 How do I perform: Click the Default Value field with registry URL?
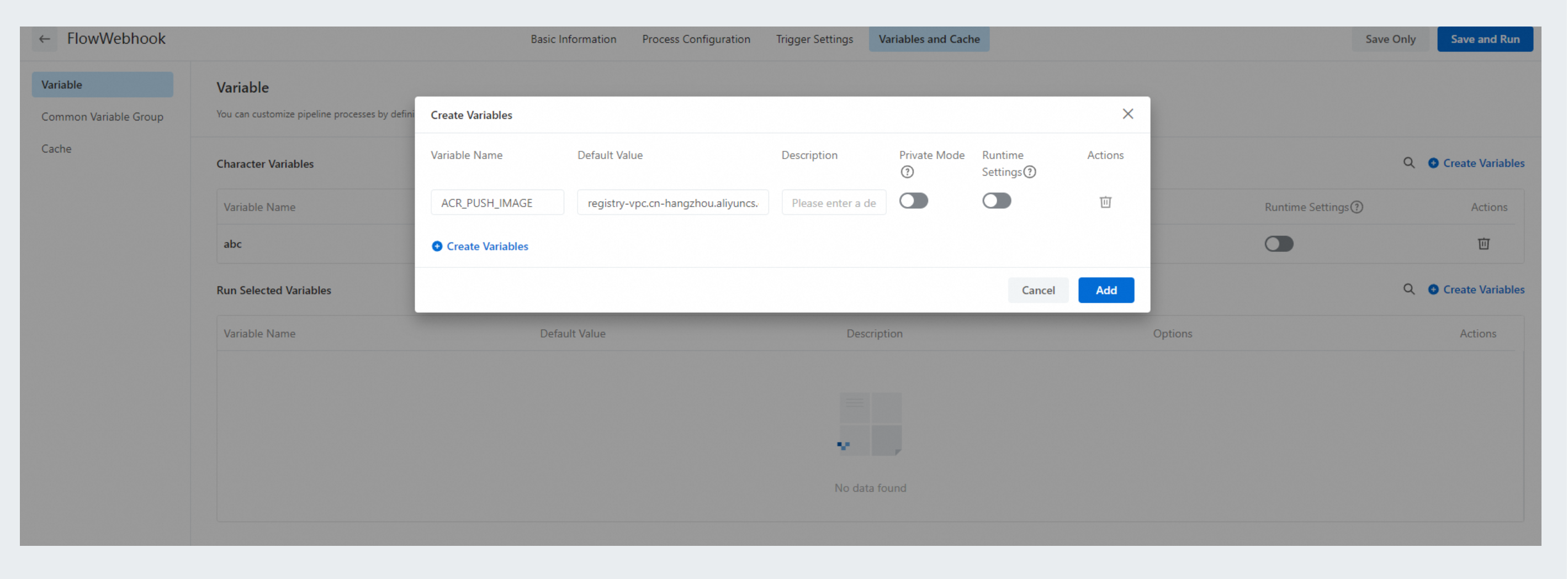coord(672,203)
